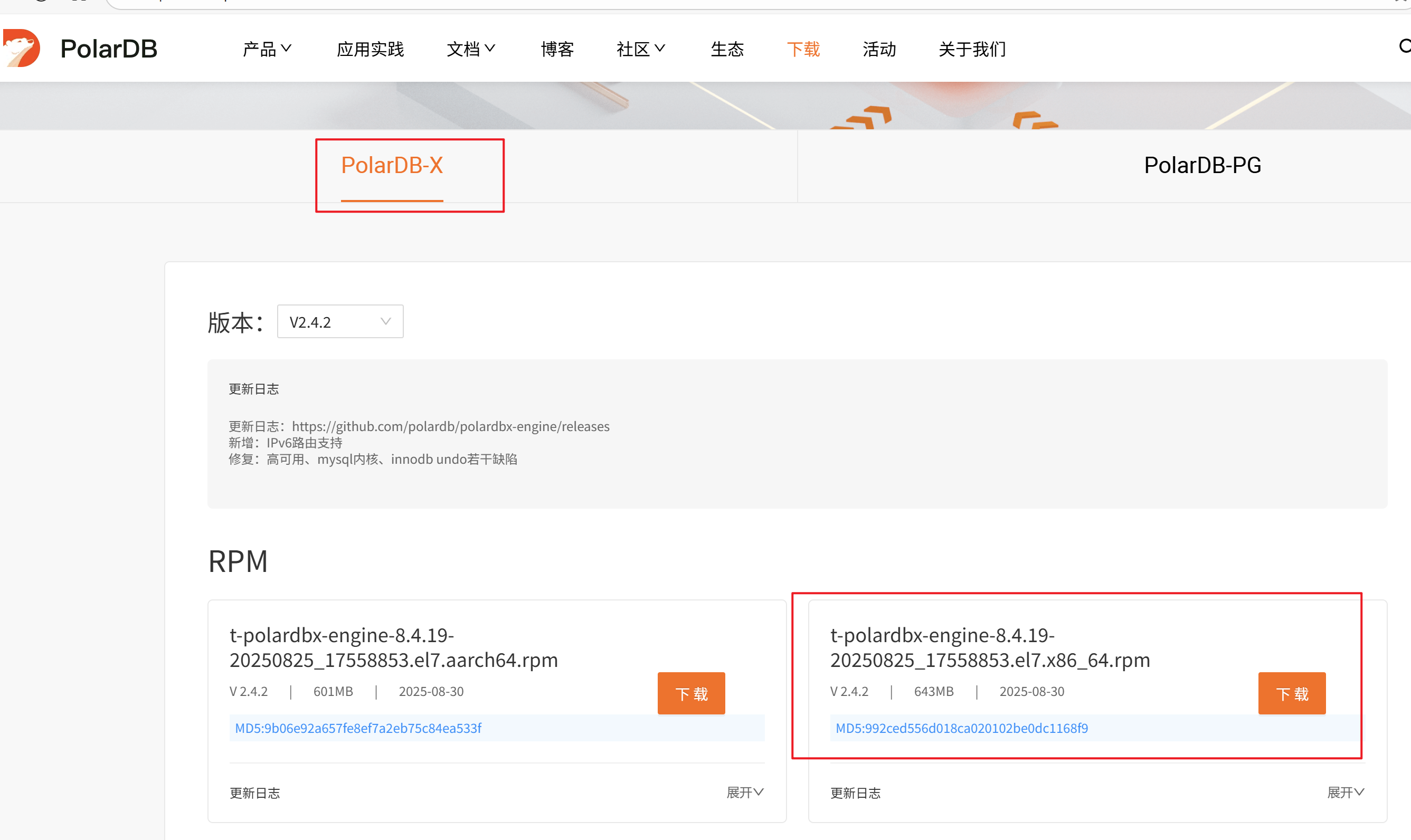The height and width of the screenshot is (840, 1411).
Task: Select the PolarDB-X tab
Action: 392,165
